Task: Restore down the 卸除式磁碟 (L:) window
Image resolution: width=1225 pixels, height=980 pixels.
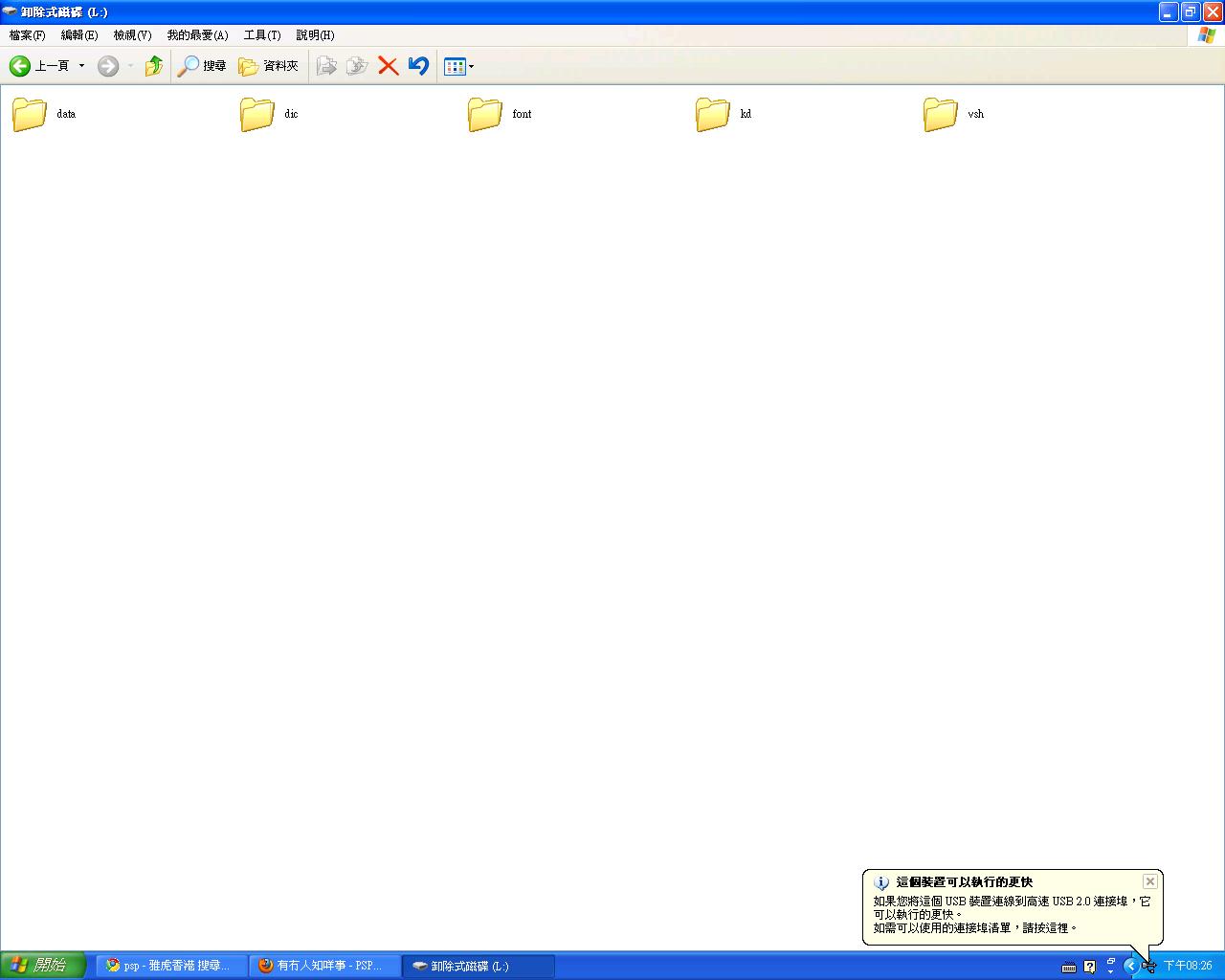Action: pyautogui.click(x=1191, y=11)
